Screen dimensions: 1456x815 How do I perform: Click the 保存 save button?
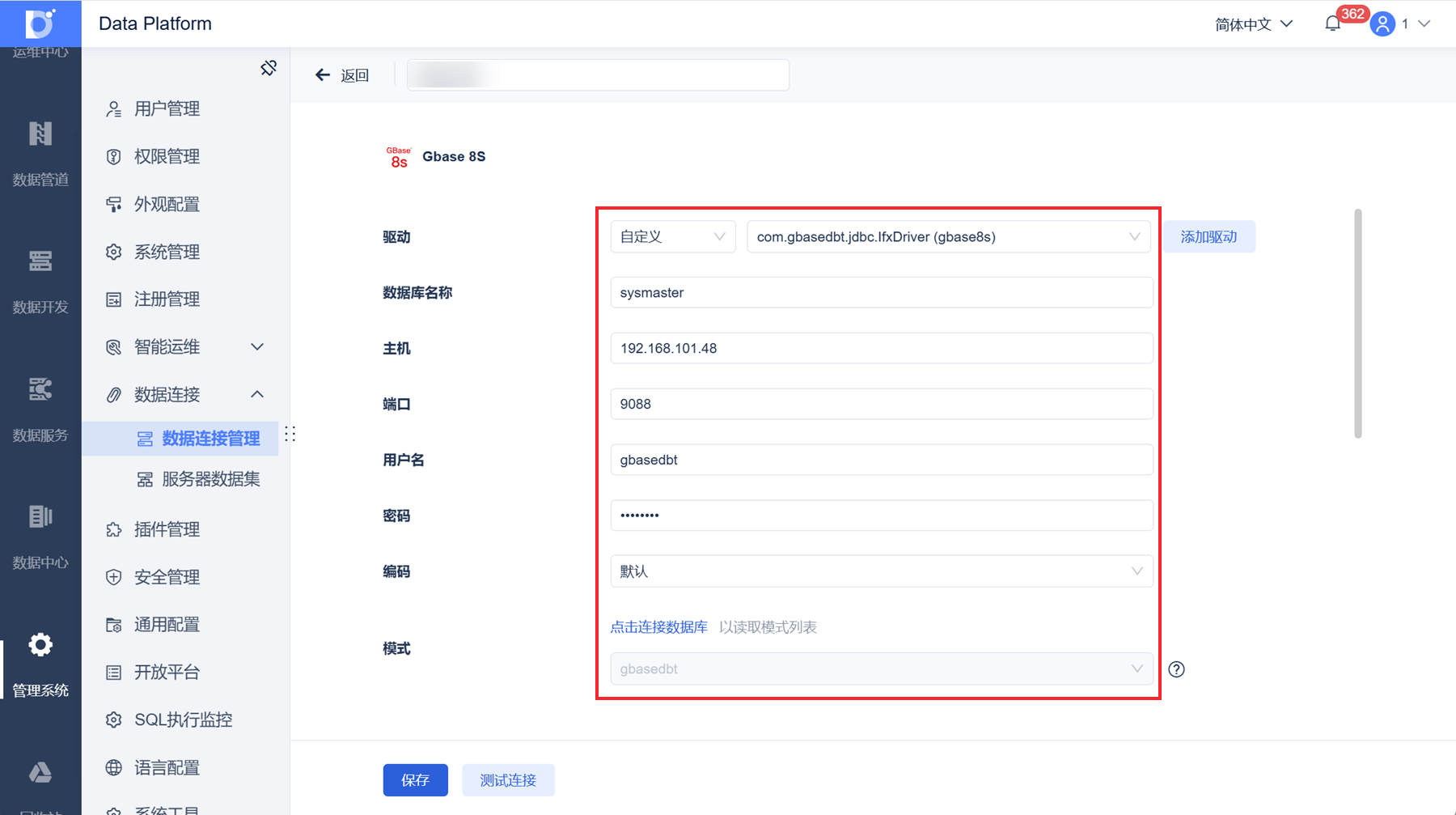click(x=416, y=780)
